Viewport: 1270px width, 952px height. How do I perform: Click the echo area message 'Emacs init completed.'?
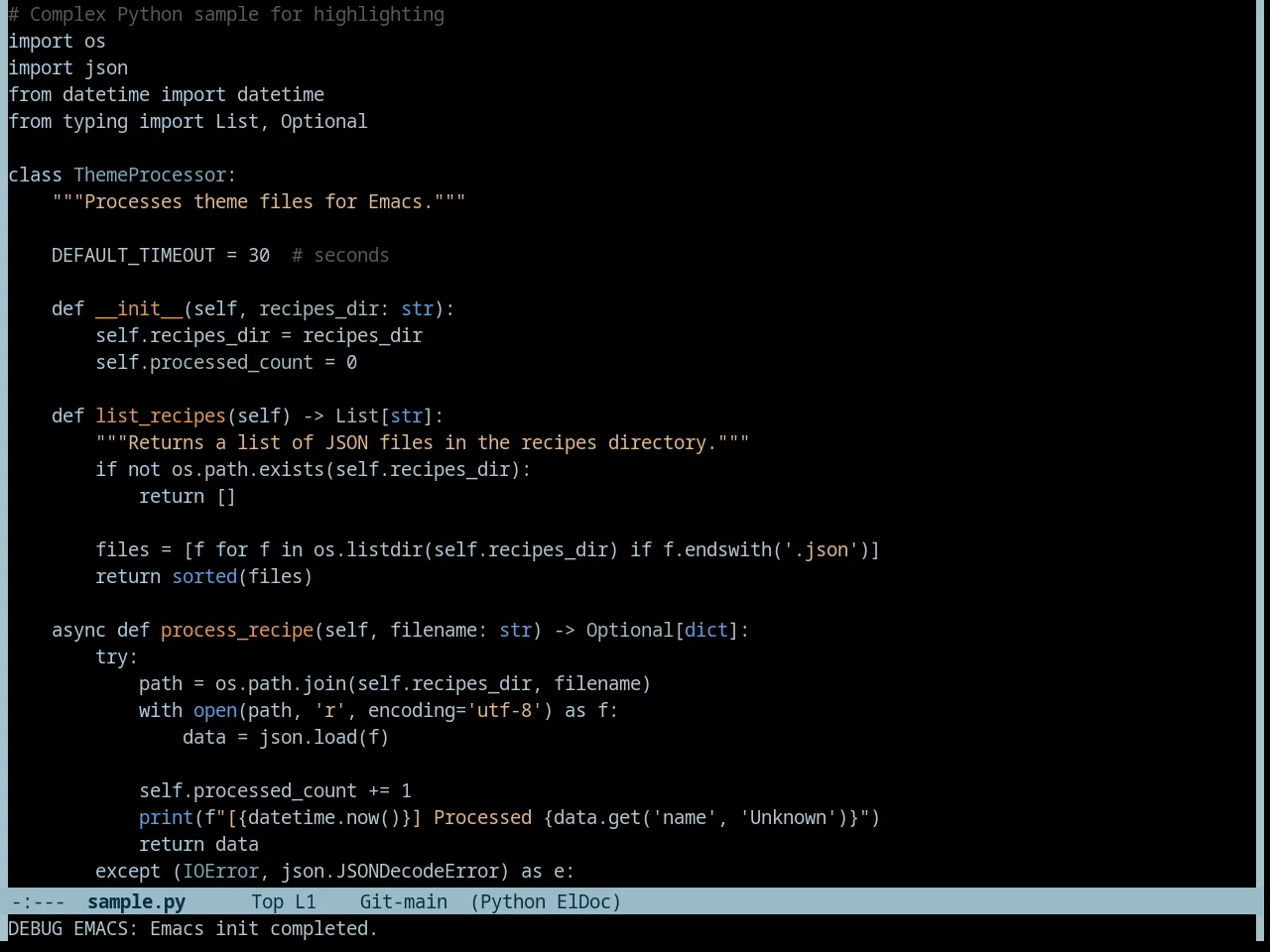[264, 928]
